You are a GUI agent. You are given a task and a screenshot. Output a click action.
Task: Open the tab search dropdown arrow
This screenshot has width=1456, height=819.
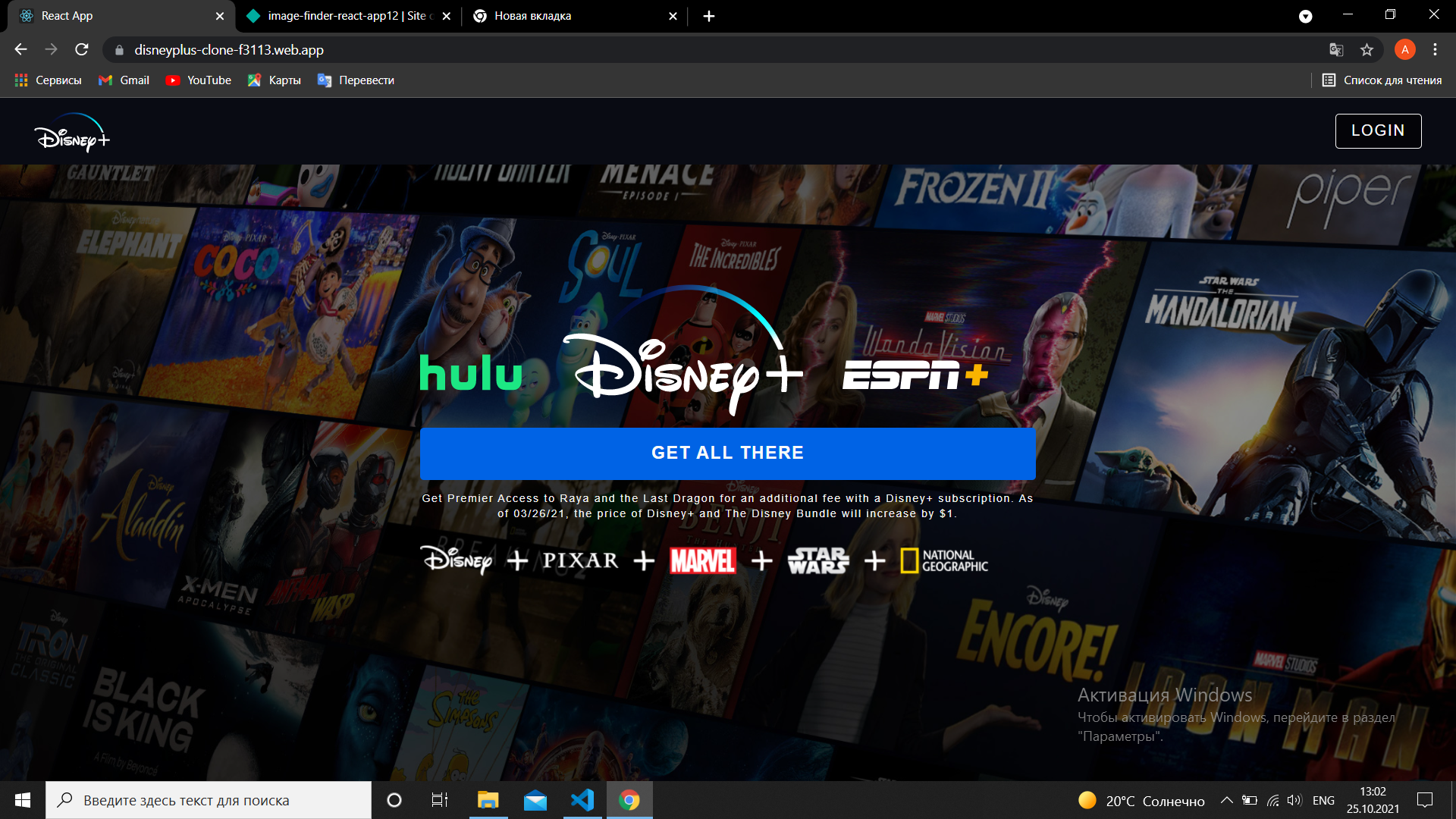(1305, 16)
